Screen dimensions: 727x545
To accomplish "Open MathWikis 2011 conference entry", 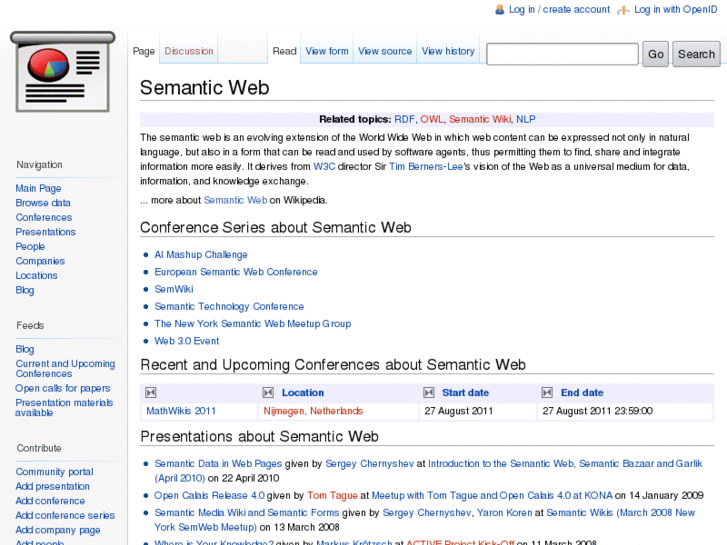I will pos(181,411).
